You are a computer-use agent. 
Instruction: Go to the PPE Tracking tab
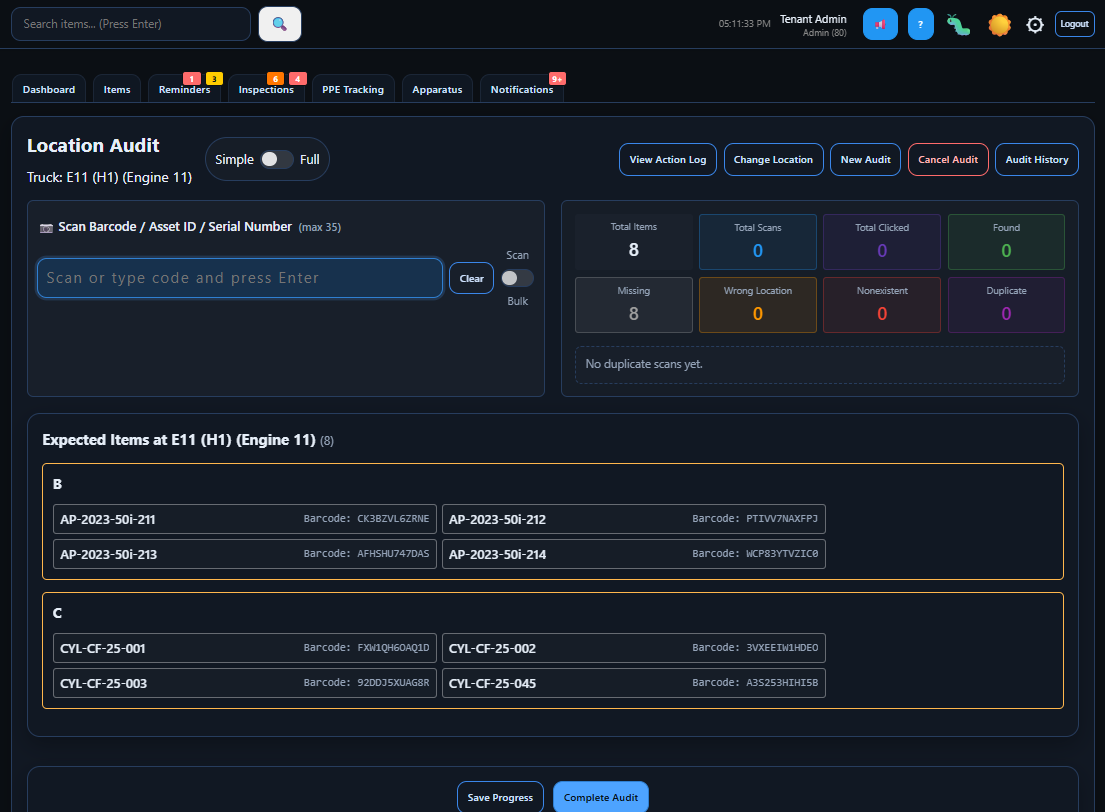tap(353, 89)
